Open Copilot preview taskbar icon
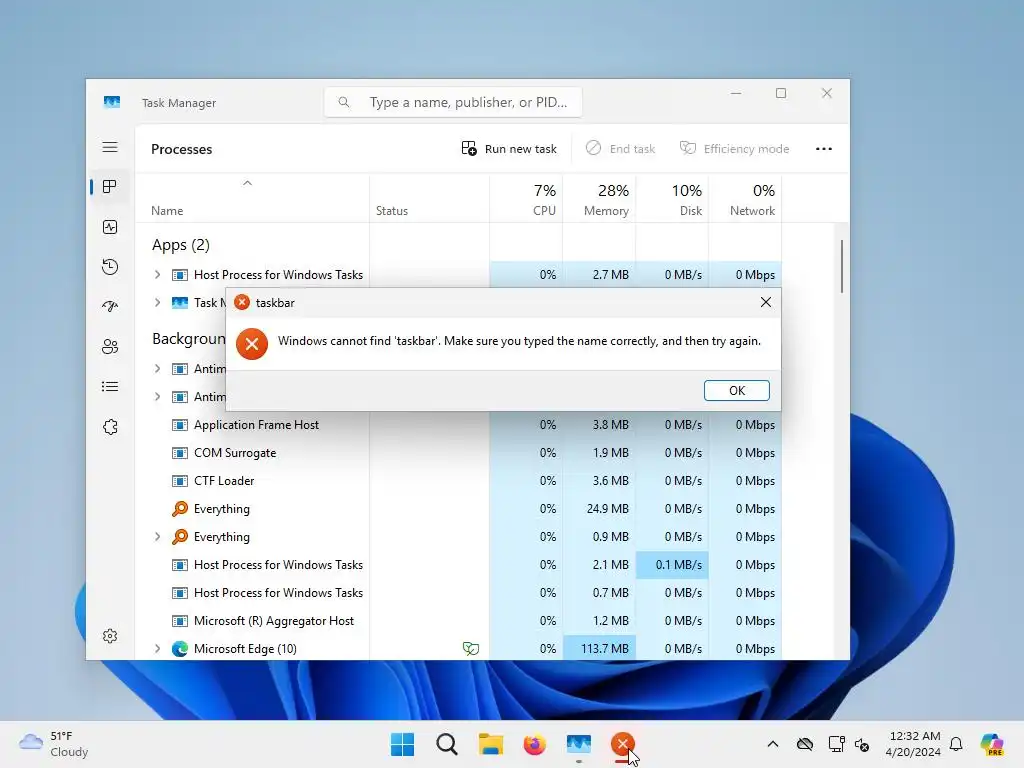 point(992,744)
